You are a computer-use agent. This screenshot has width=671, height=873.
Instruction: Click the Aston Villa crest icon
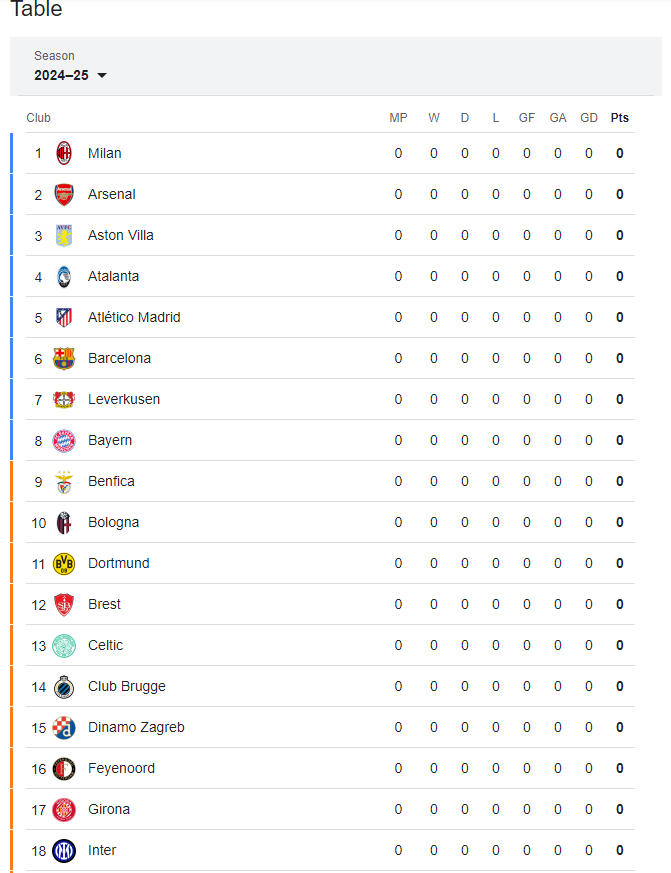coord(64,236)
